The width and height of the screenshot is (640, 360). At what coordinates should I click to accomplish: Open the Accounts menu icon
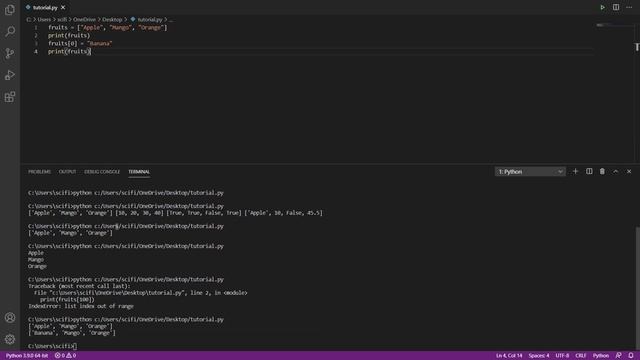tap(10, 318)
